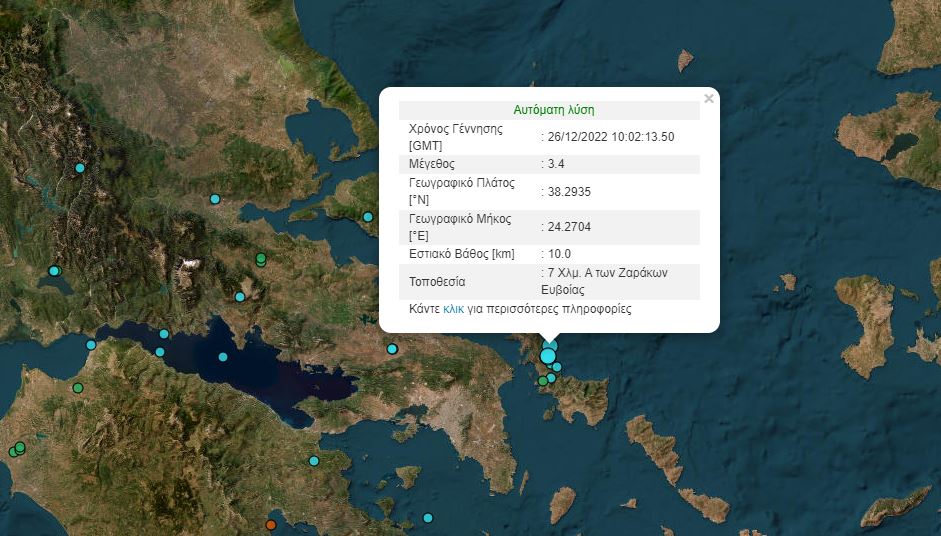Select the green marker on Evia beside the large marker
Viewport: 941px width, 536px height.
tap(543, 381)
